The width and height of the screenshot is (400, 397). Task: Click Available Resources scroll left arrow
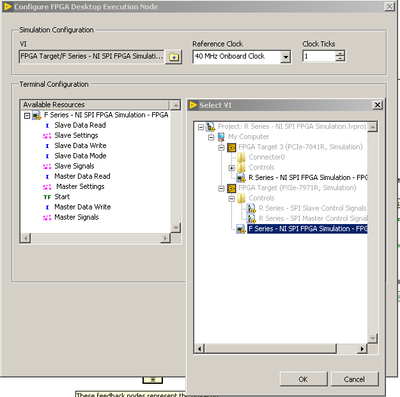point(26,238)
